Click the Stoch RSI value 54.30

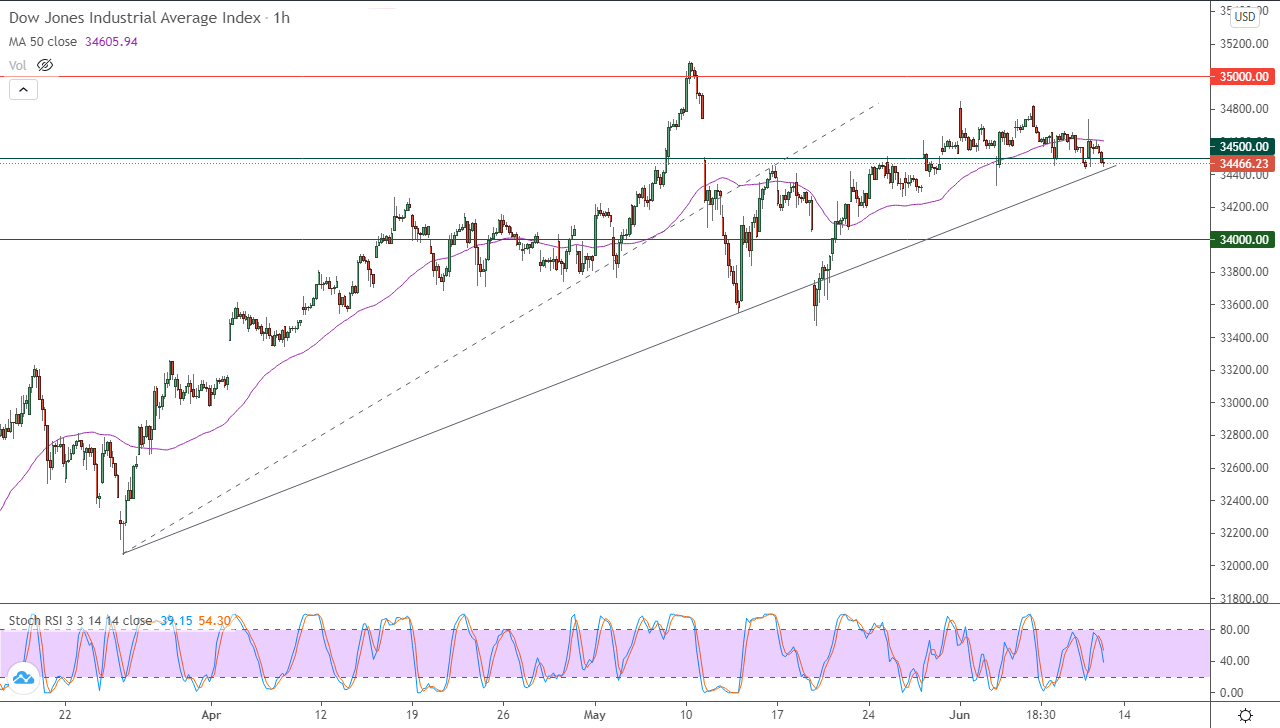pyautogui.click(x=215, y=620)
